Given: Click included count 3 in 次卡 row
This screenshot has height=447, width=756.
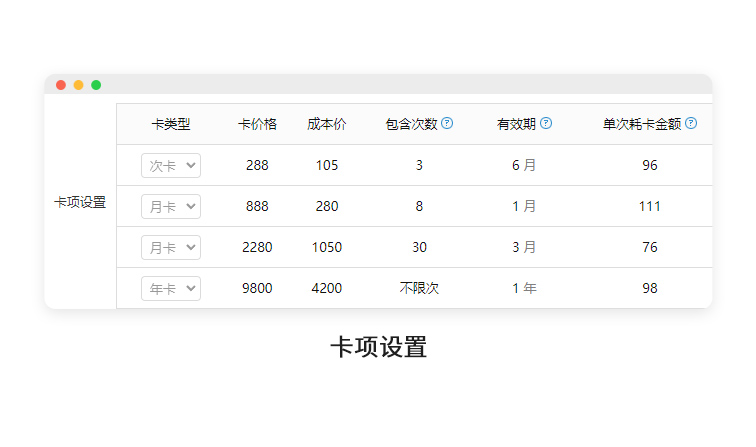Looking at the screenshot, I should [419, 165].
